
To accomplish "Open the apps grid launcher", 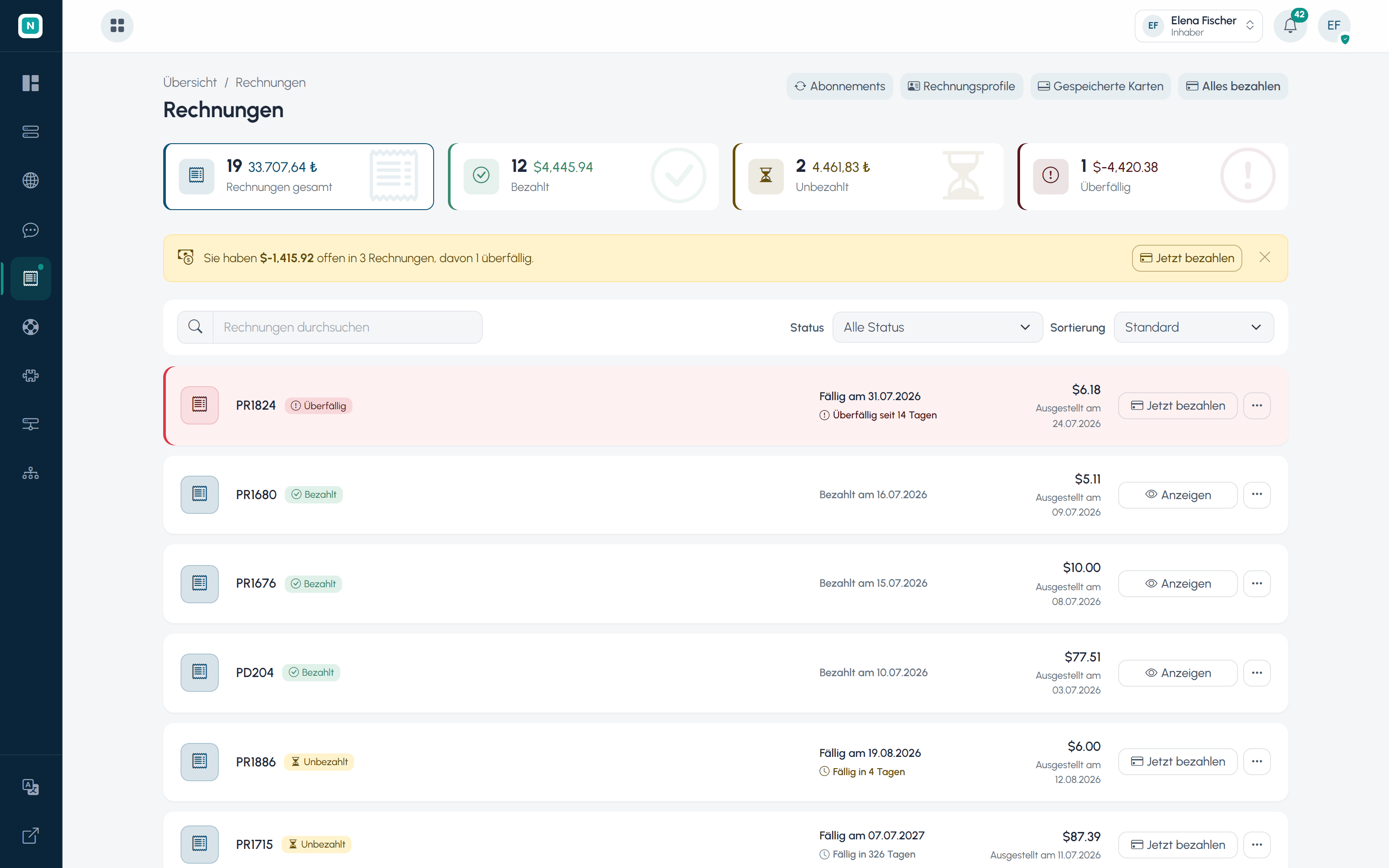I will pos(117,26).
